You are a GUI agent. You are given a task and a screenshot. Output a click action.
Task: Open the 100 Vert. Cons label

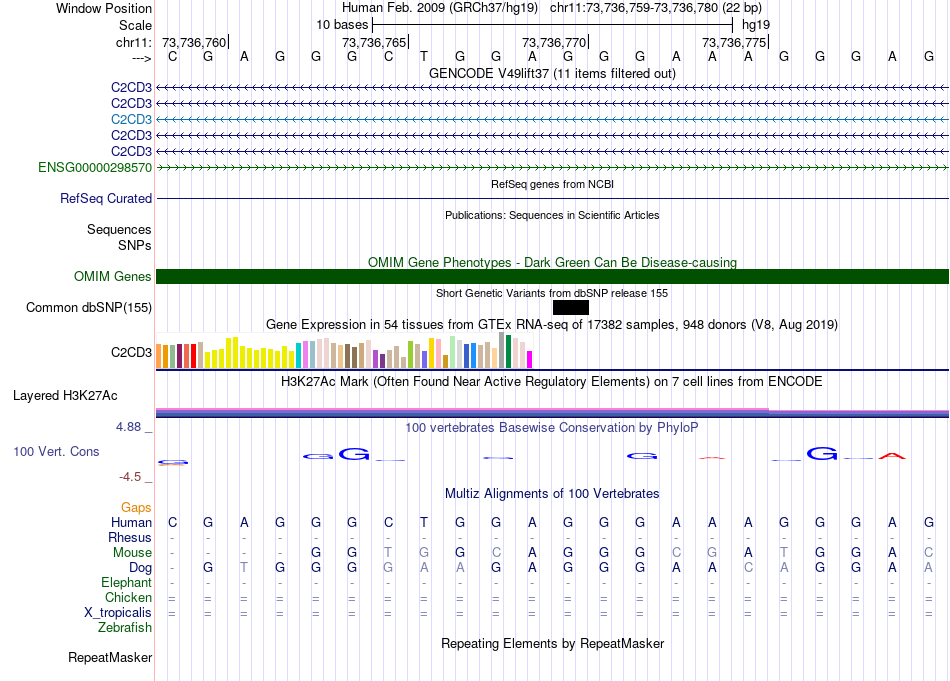point(56,451)
